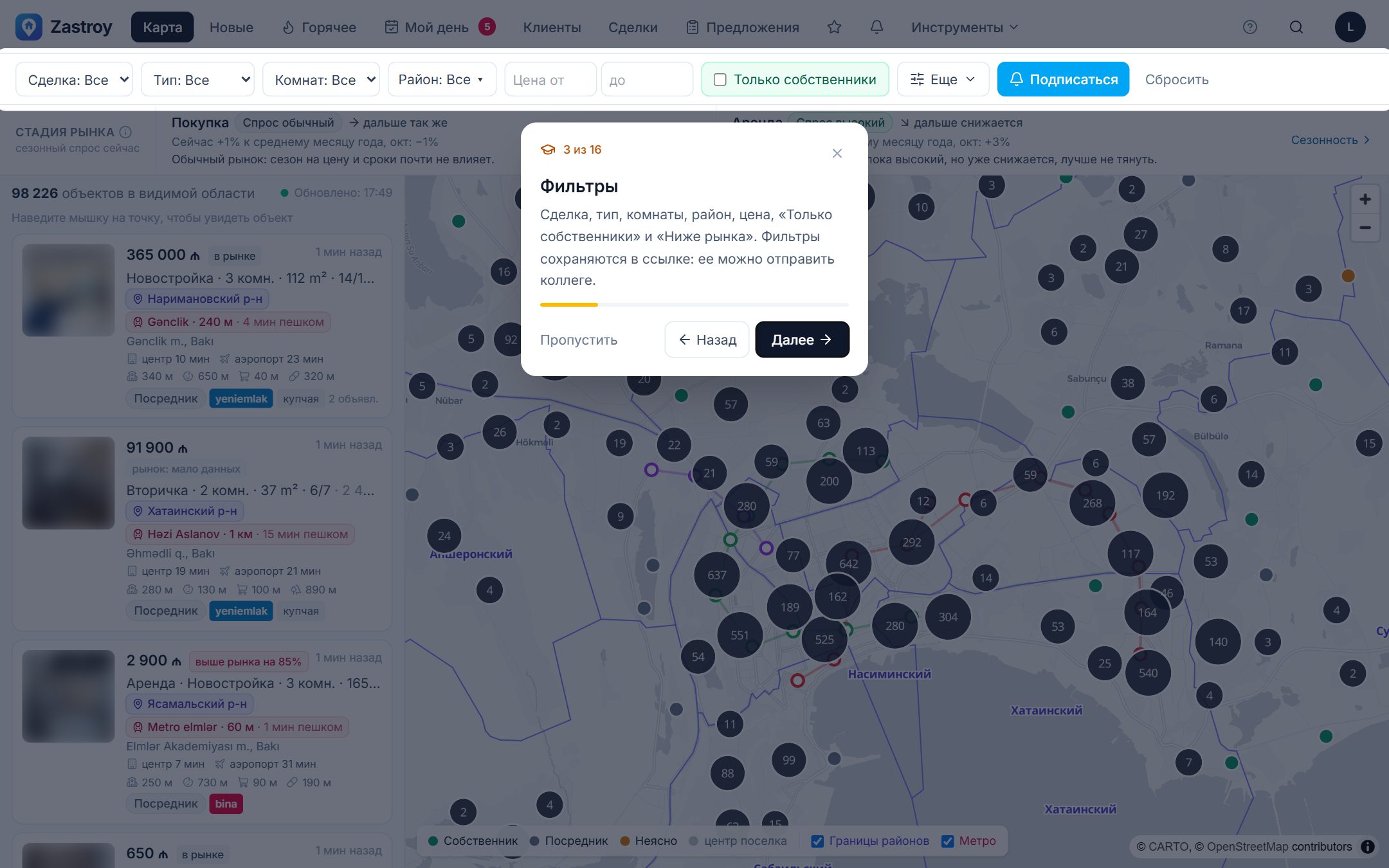The image size is (1389, 868).
Task: Click the 551 cluster marker on map
Action: click(740, 635)
